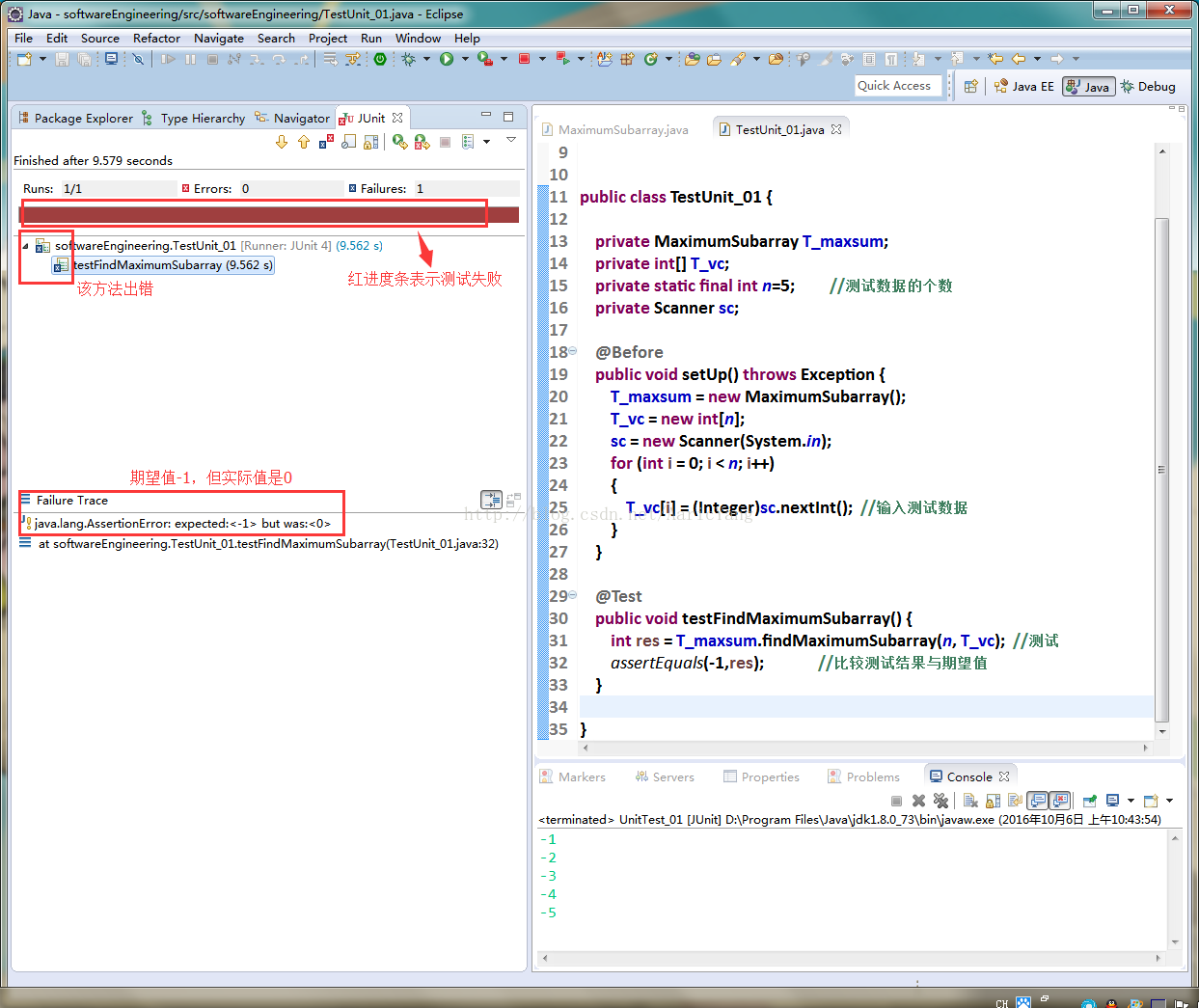Toggle the JUnit Scroll Lock icon
This screenshot has width=1199, height=1008.
[x=371, y=142]
